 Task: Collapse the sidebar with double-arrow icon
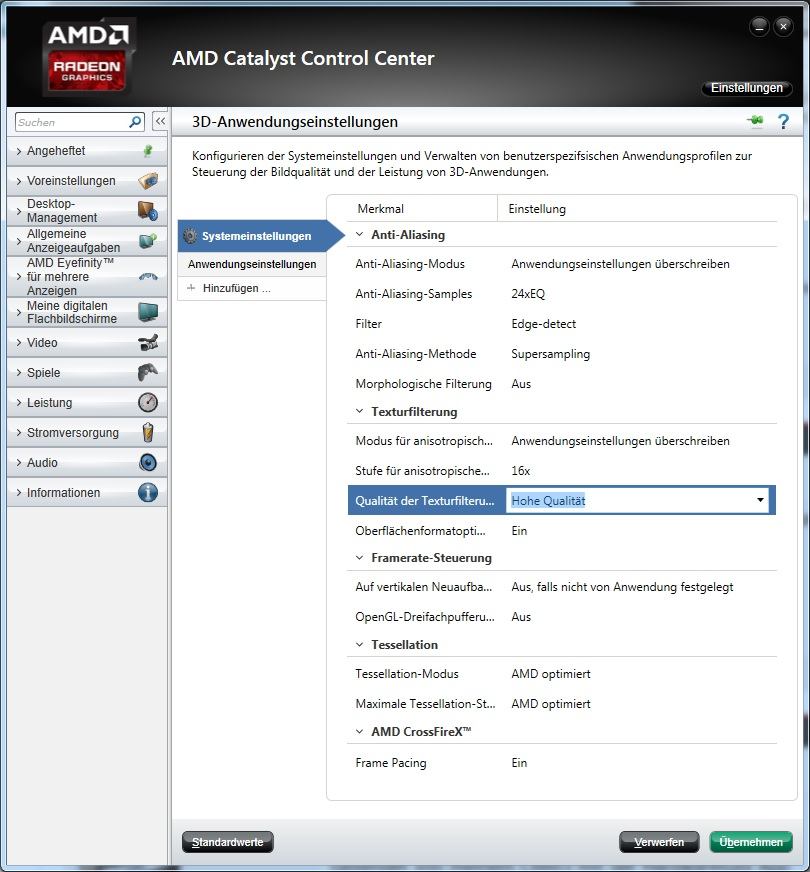[x=160, y=121]
